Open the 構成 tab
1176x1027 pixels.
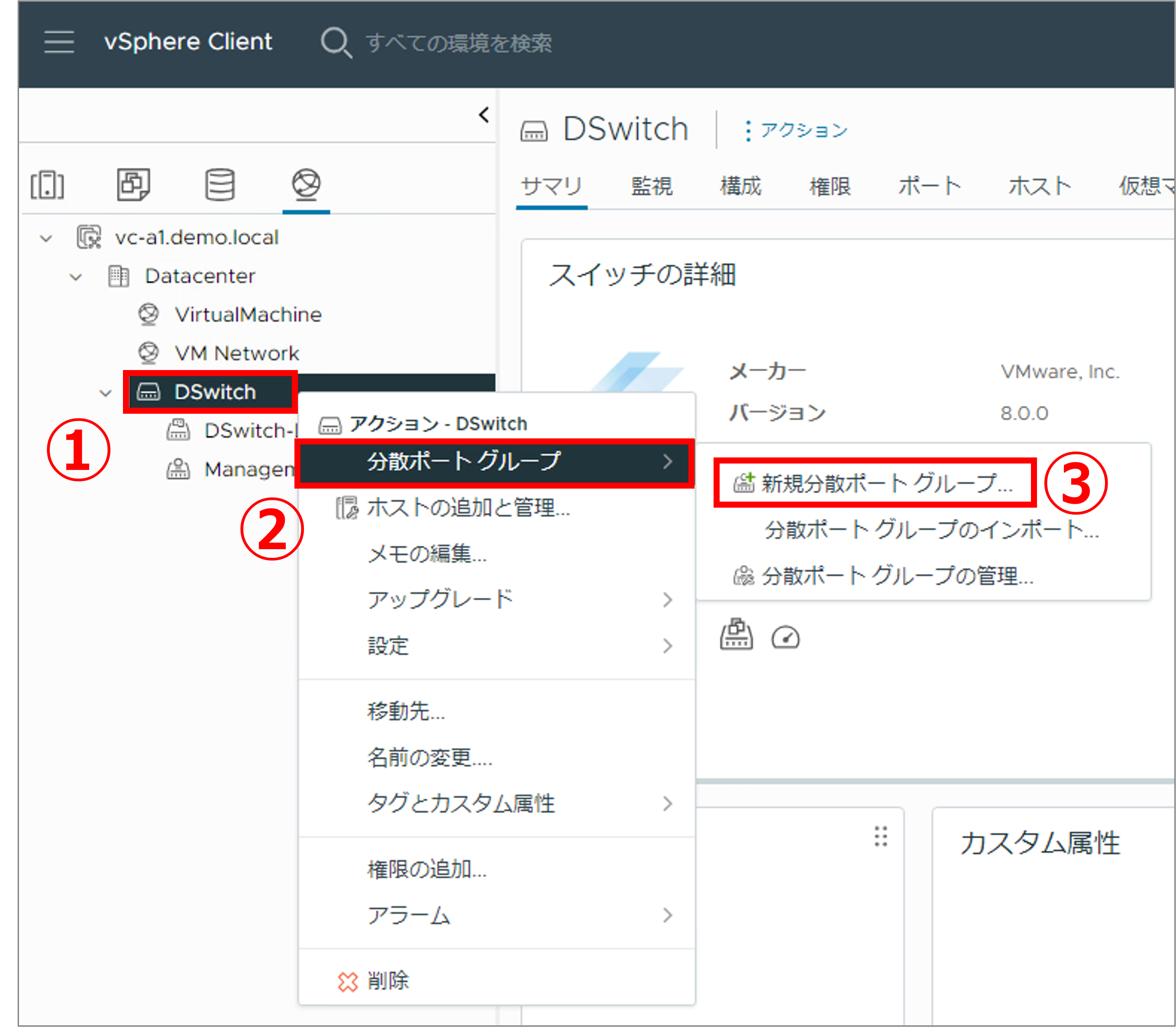click(x=740, y=187)
